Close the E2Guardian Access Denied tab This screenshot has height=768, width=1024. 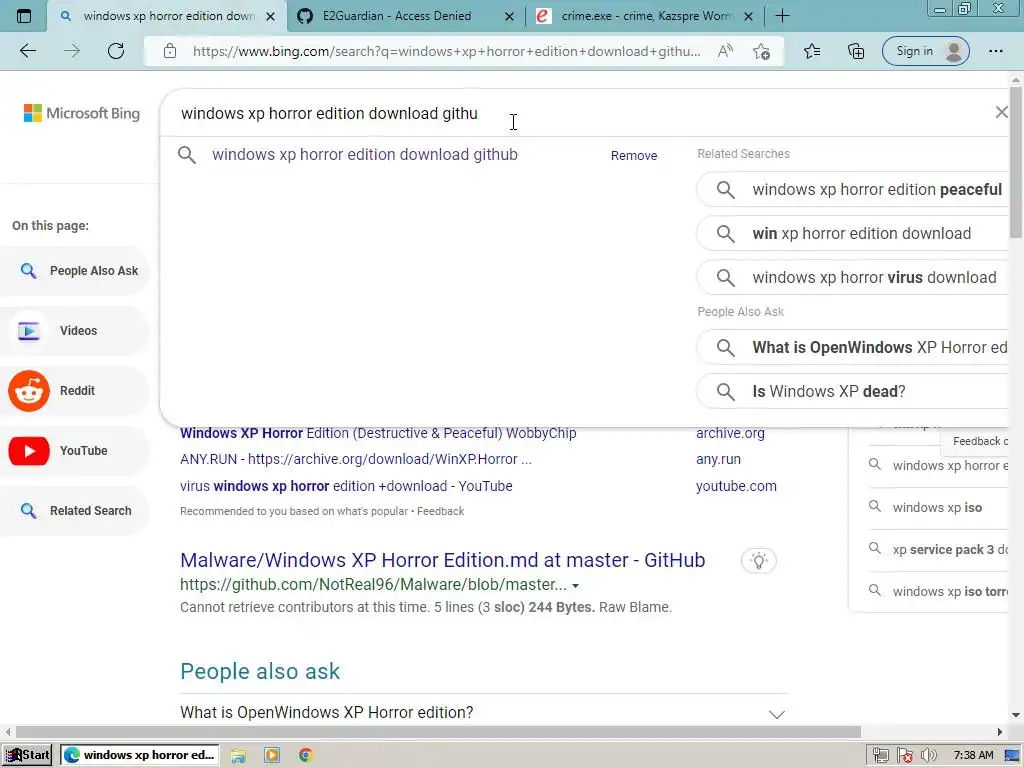[x=509, y=16]
